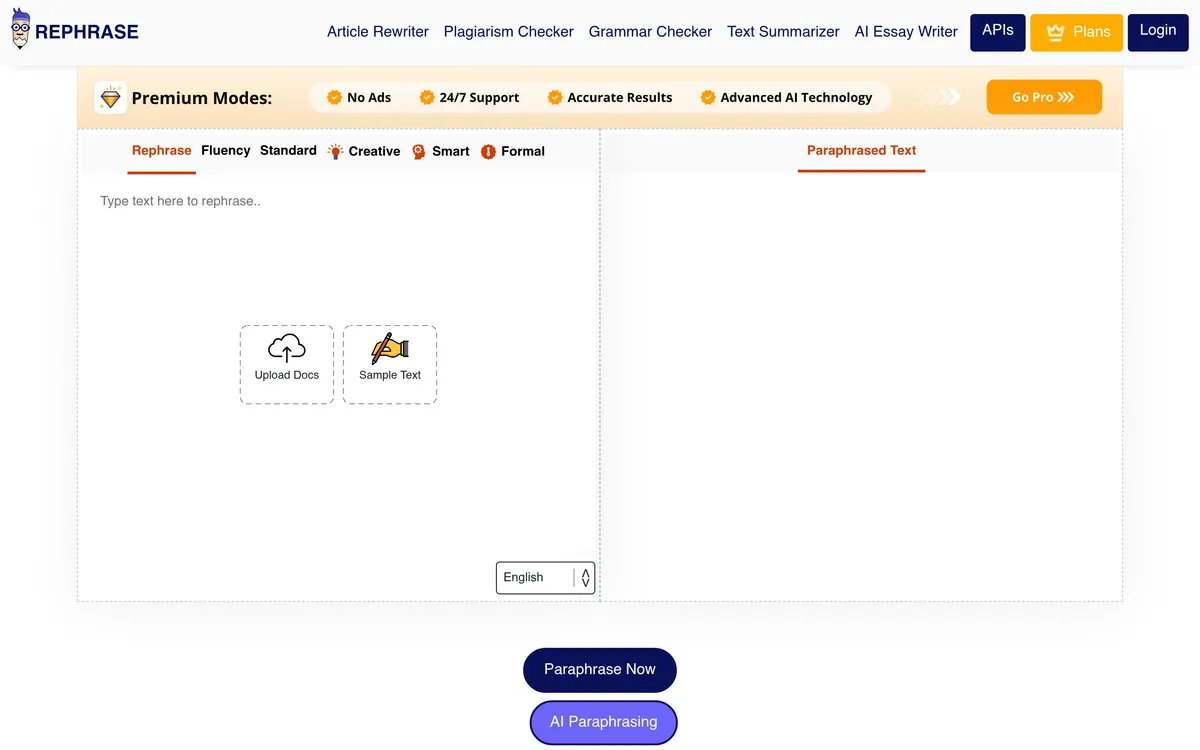This screenshot has height=750, width=1200.
Task: Select the Formal mode exclamation icon
Action: click(488, 152)
